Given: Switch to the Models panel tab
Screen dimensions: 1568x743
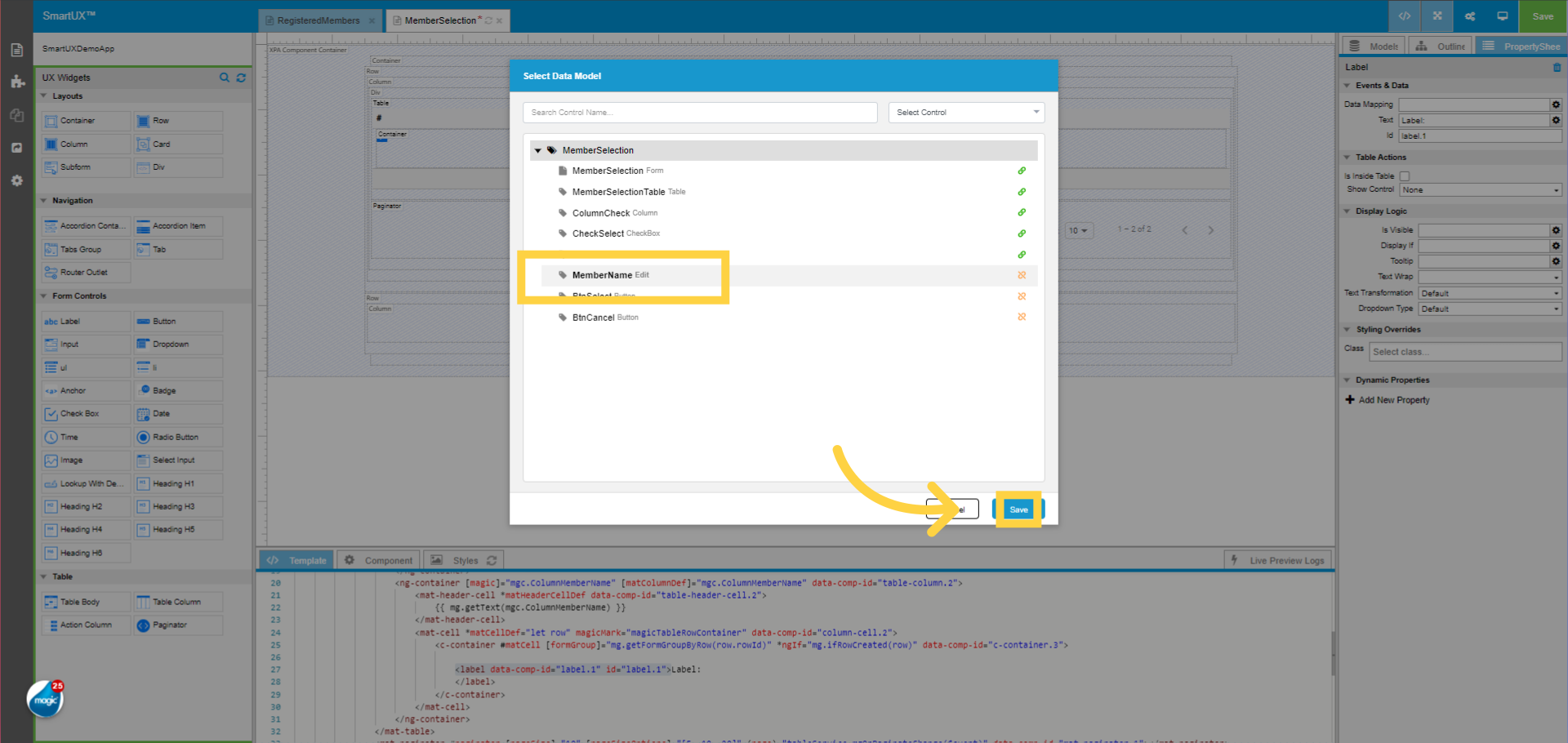Looking at the screenshot, I should point(1373,46).
